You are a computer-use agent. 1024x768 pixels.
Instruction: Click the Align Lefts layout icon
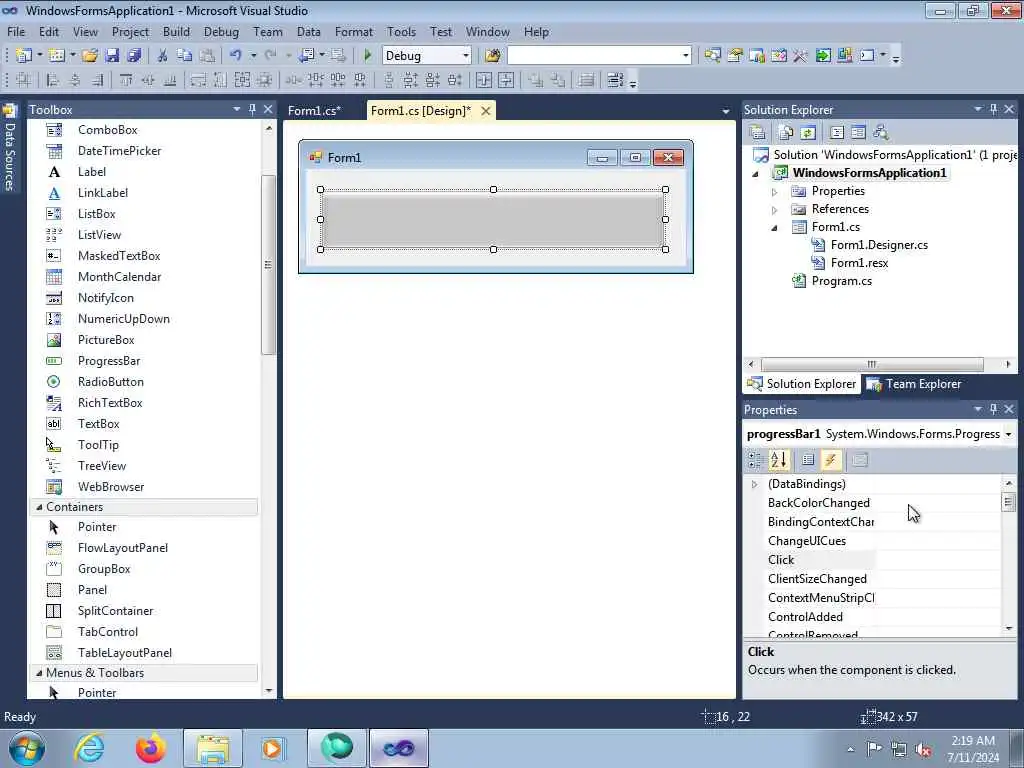pyautogui.click(x=53, y=80)
